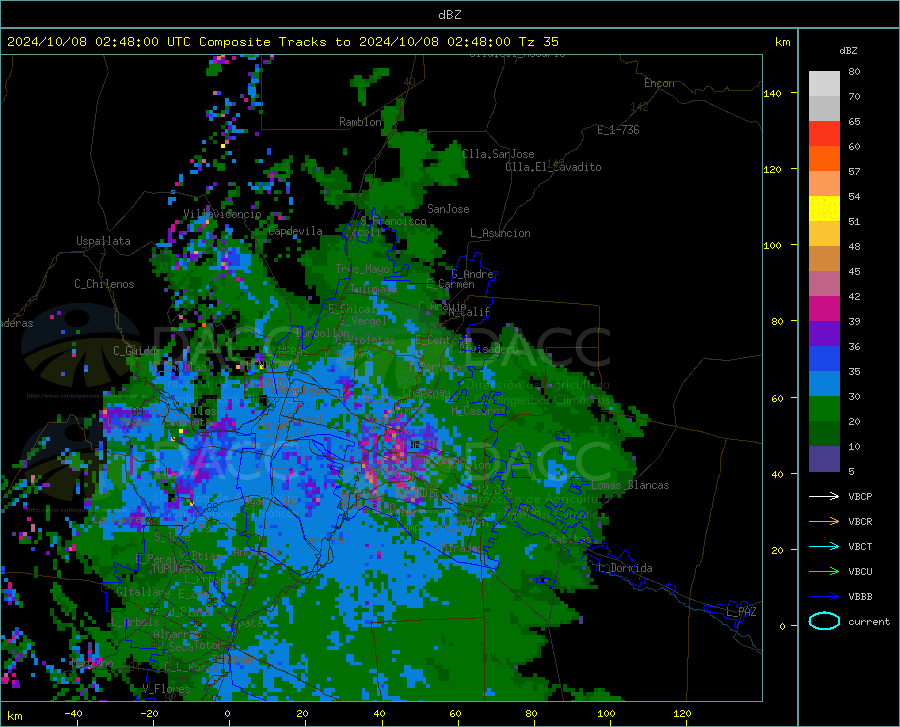Image resolution: width=900 pixels, height=727 pixels.
Task: Click the 2024/10/08 02:48:00 UTC timestamp header
Action: (99, 42)
